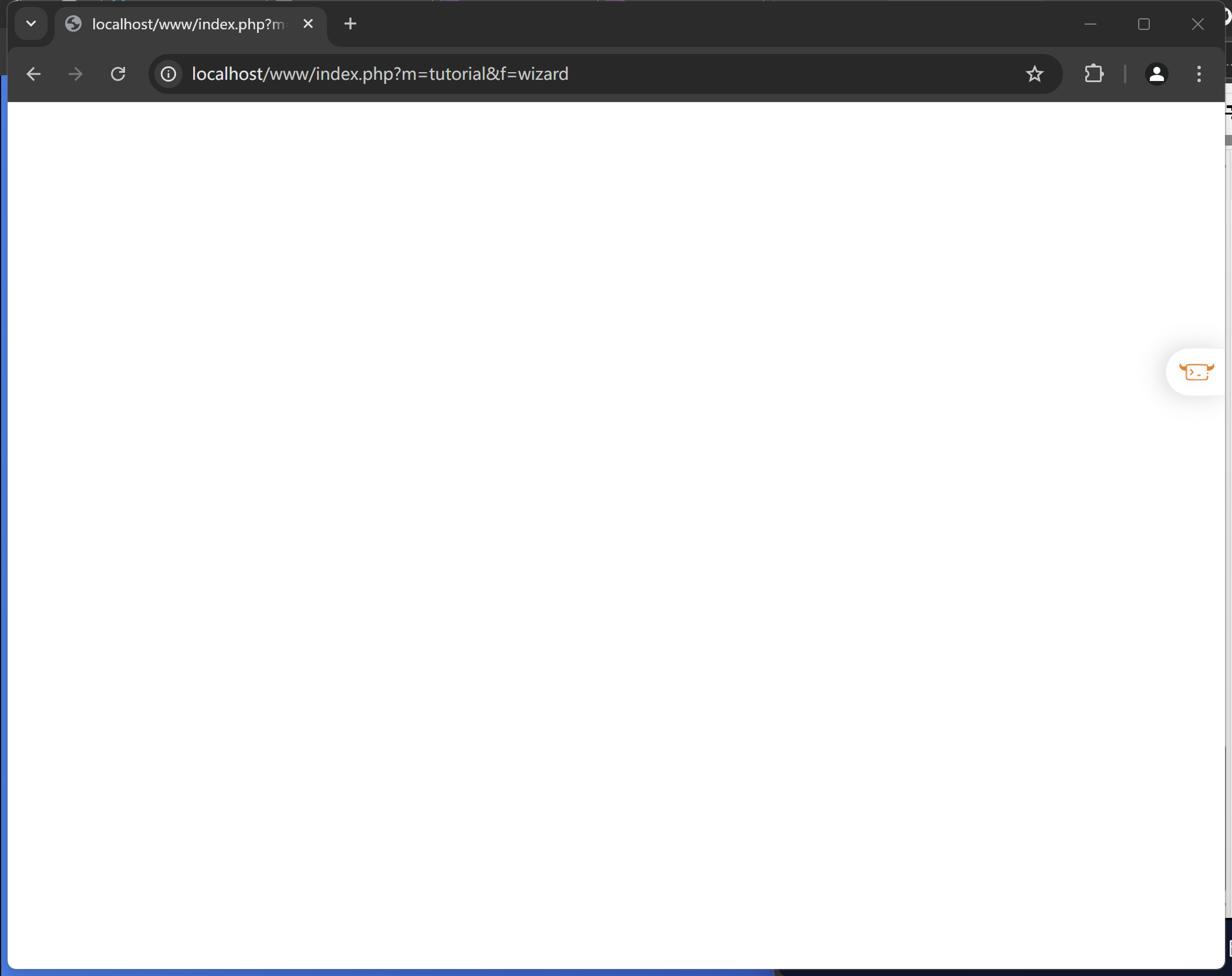Bookmark this tab with the star icon
Viewport: 1232px width, 976px height.
tap(1034, 74)
